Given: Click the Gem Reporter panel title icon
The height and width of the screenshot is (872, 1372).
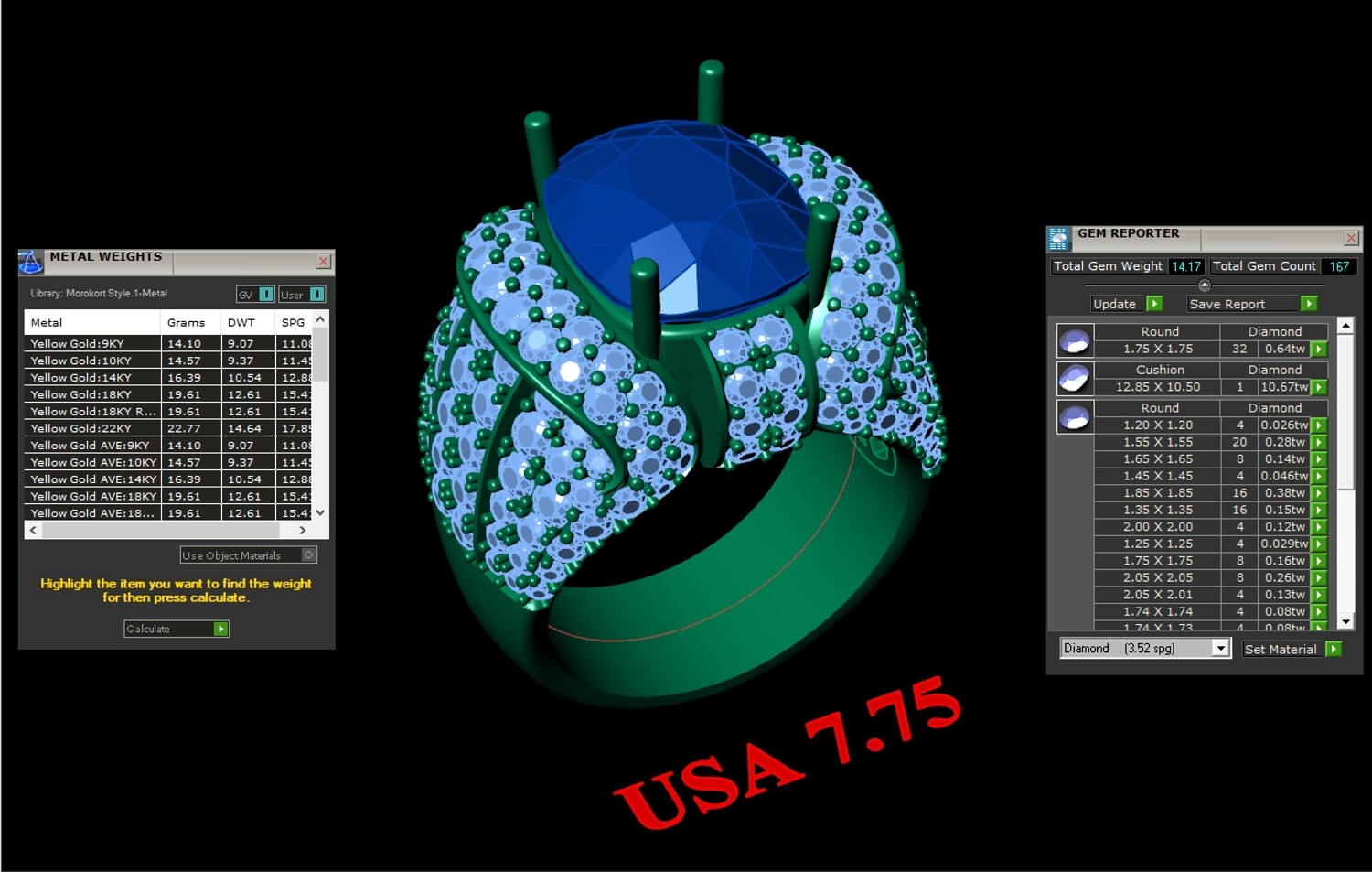Looking at the screenshot, I should coord(1058,239).
